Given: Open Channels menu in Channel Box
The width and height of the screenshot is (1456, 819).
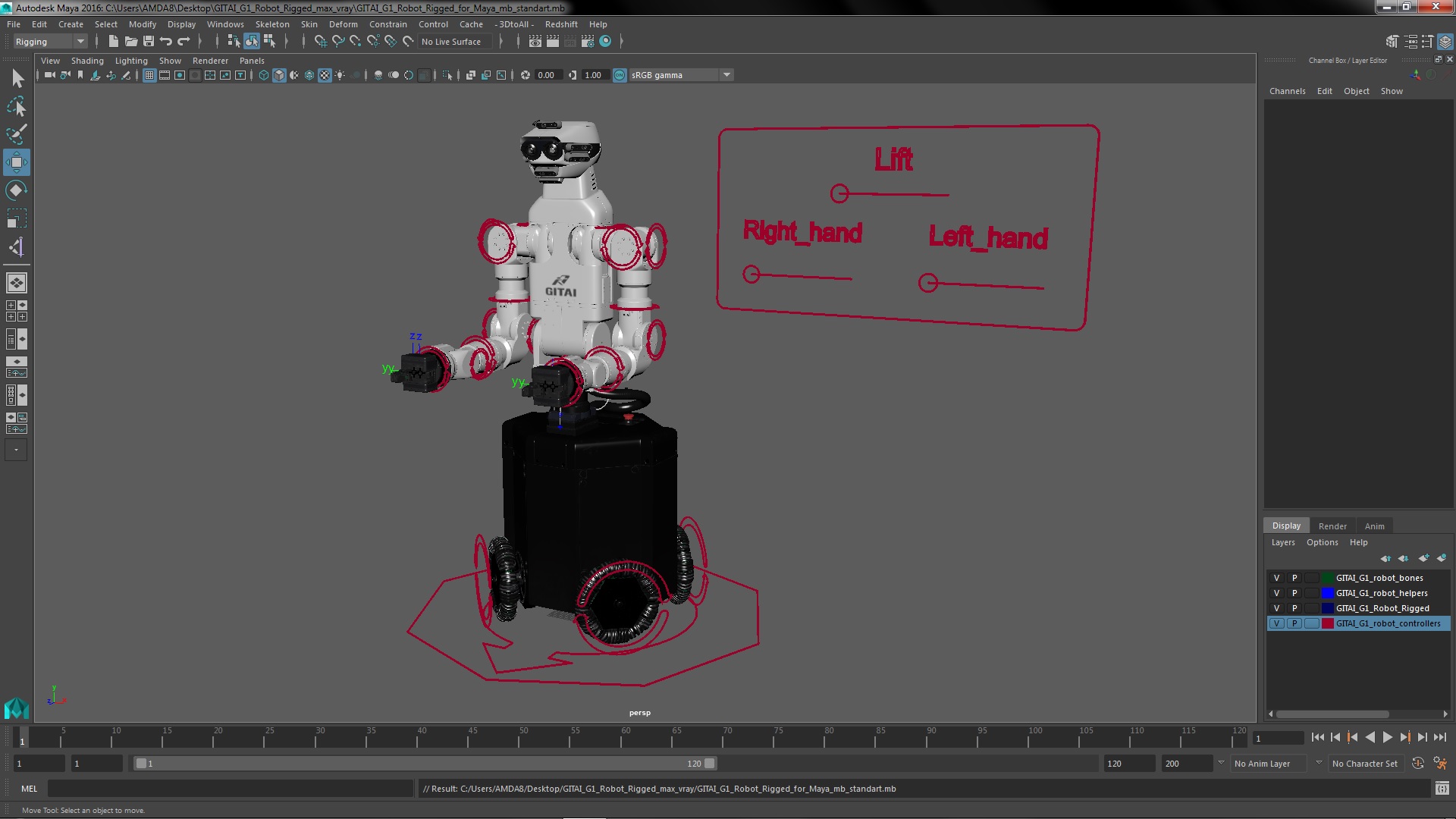Looking at the screenshot, I should (x=1288, y=91).
